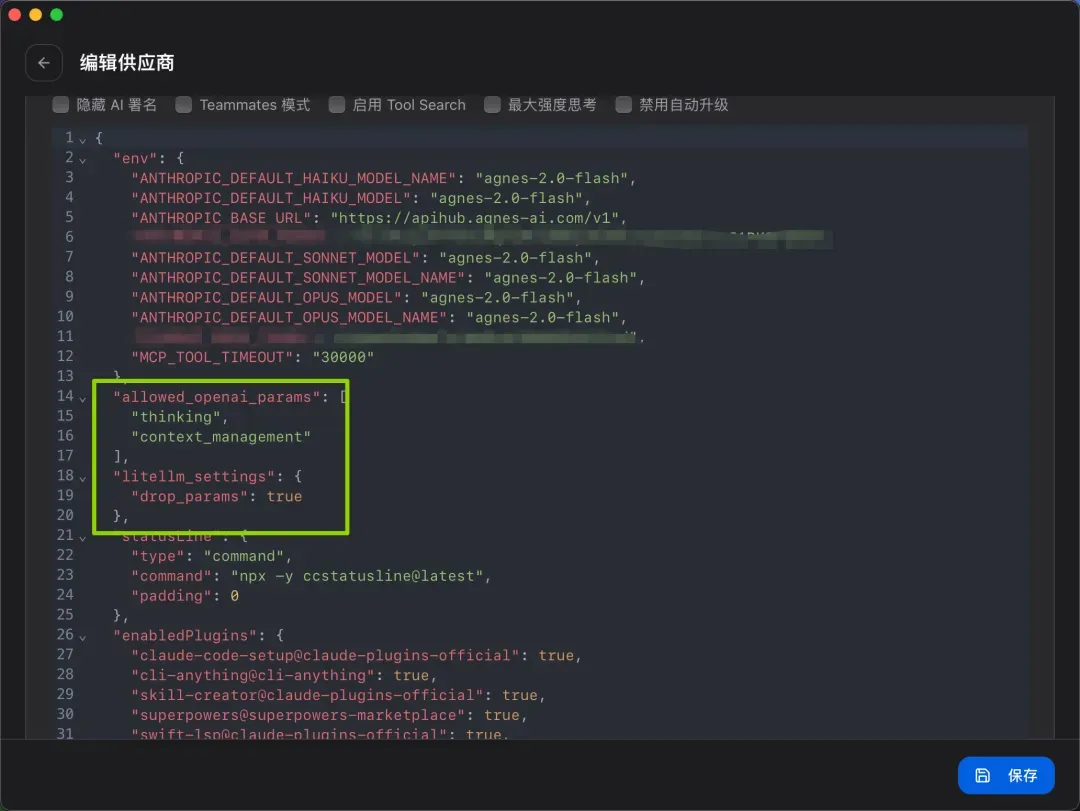Toggle the Teammates 模式 checkbox

[x=183, y=105]
